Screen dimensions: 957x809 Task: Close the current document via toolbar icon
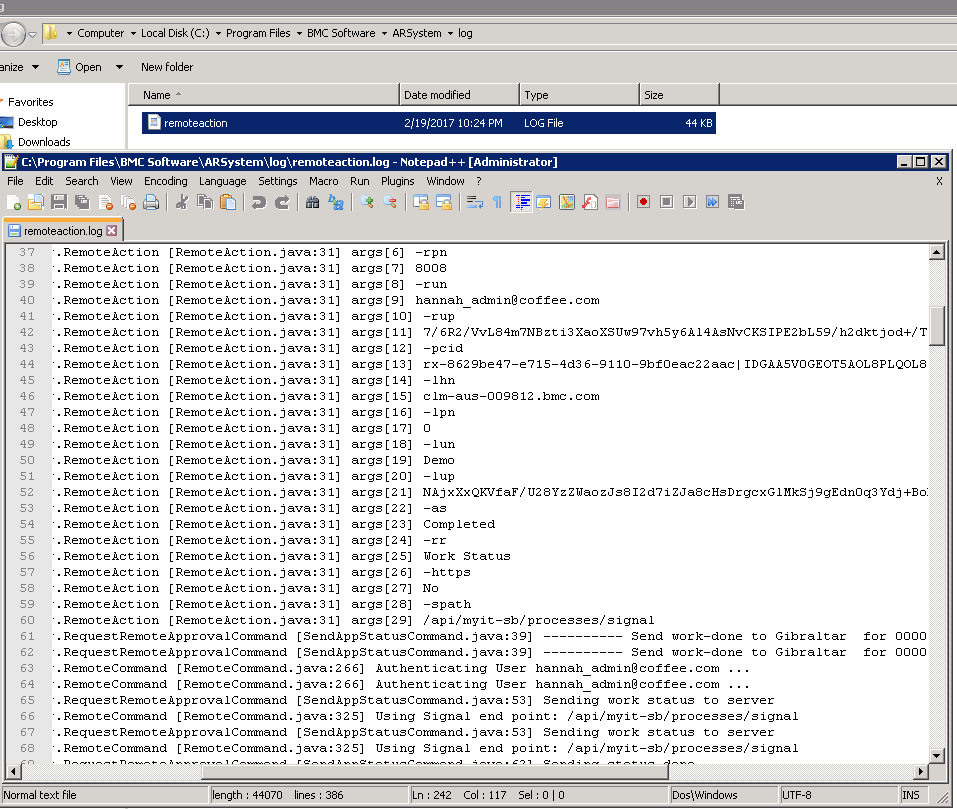(105, 203)
